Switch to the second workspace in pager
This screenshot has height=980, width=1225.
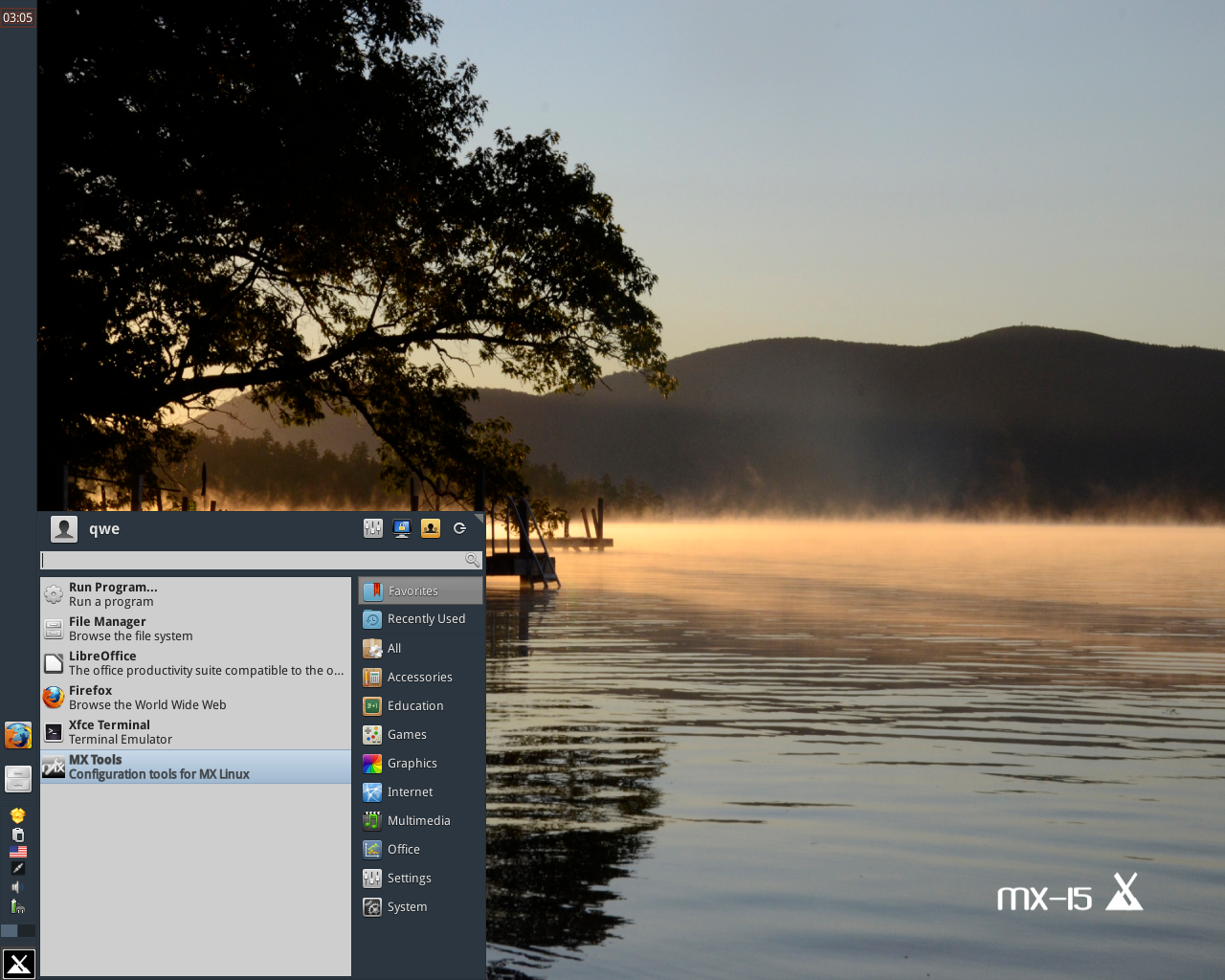tap(28, 930)
